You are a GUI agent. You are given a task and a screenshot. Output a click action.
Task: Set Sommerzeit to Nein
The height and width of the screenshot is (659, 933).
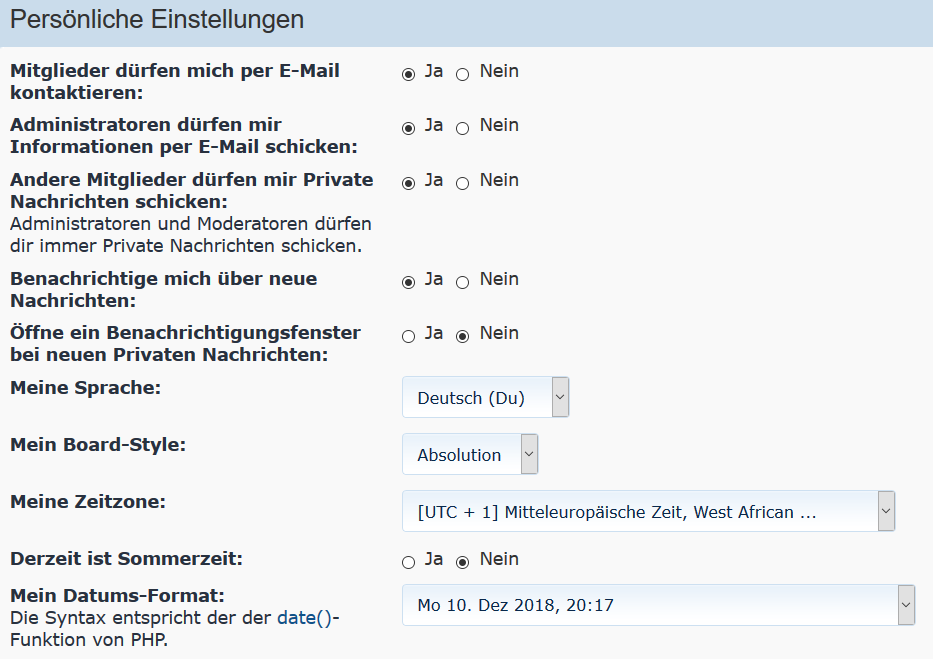pos(462,562)
